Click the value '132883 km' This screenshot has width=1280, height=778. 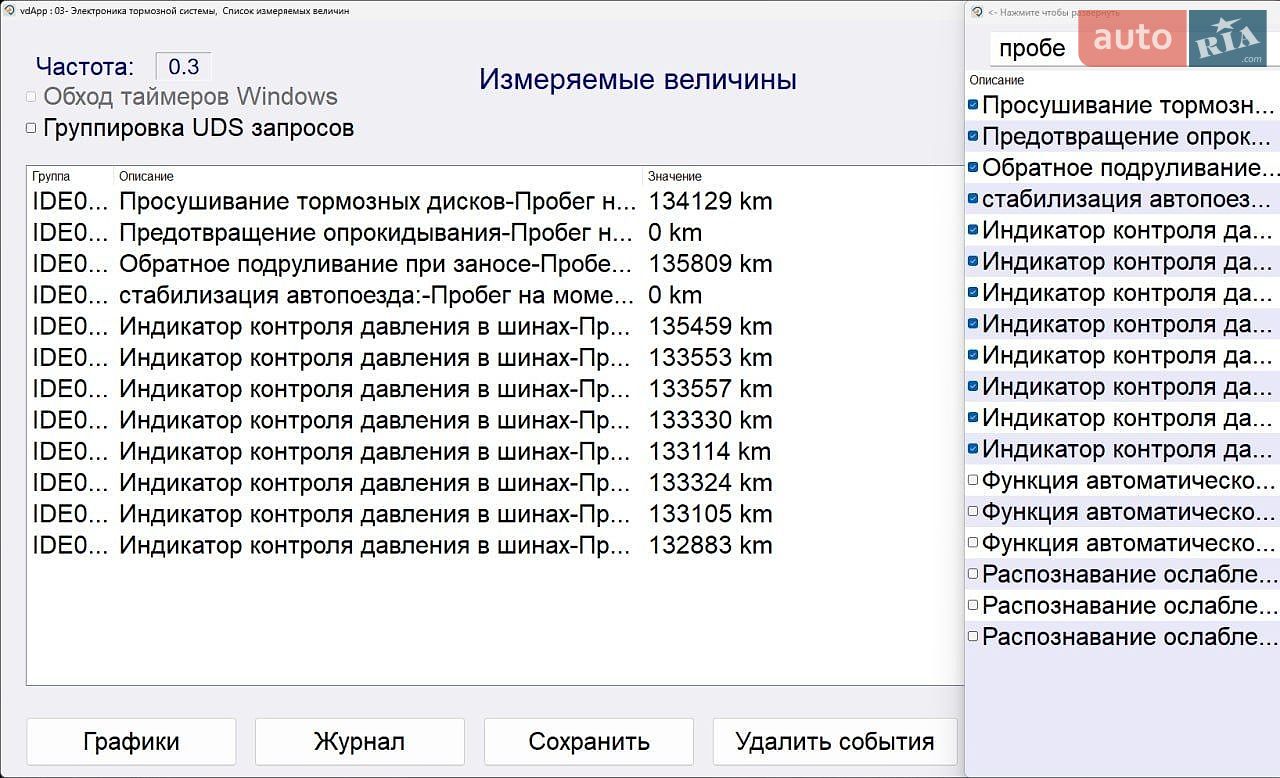pyautogui.click(x=710, y=545)
